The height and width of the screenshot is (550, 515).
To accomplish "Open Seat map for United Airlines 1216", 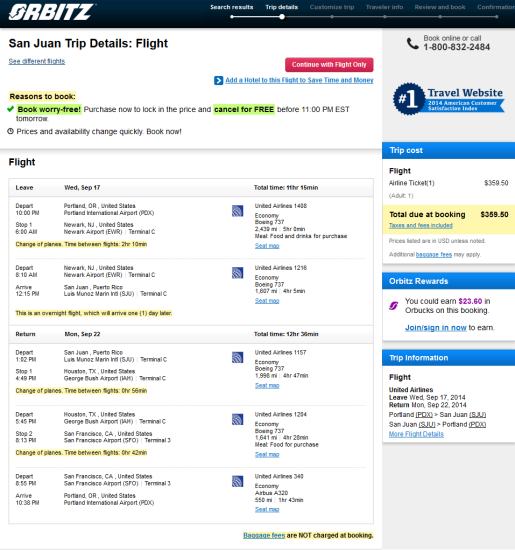I will click(x=267, y=301).
